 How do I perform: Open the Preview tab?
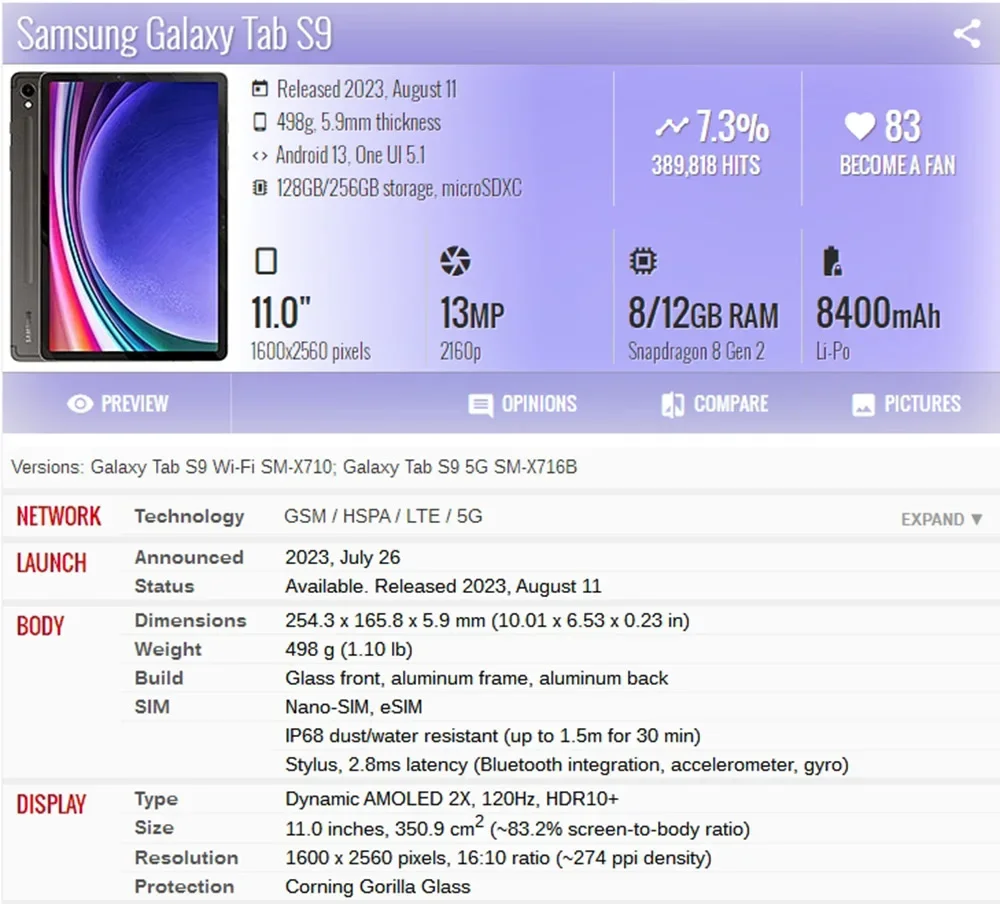click(x=117, y=404)
